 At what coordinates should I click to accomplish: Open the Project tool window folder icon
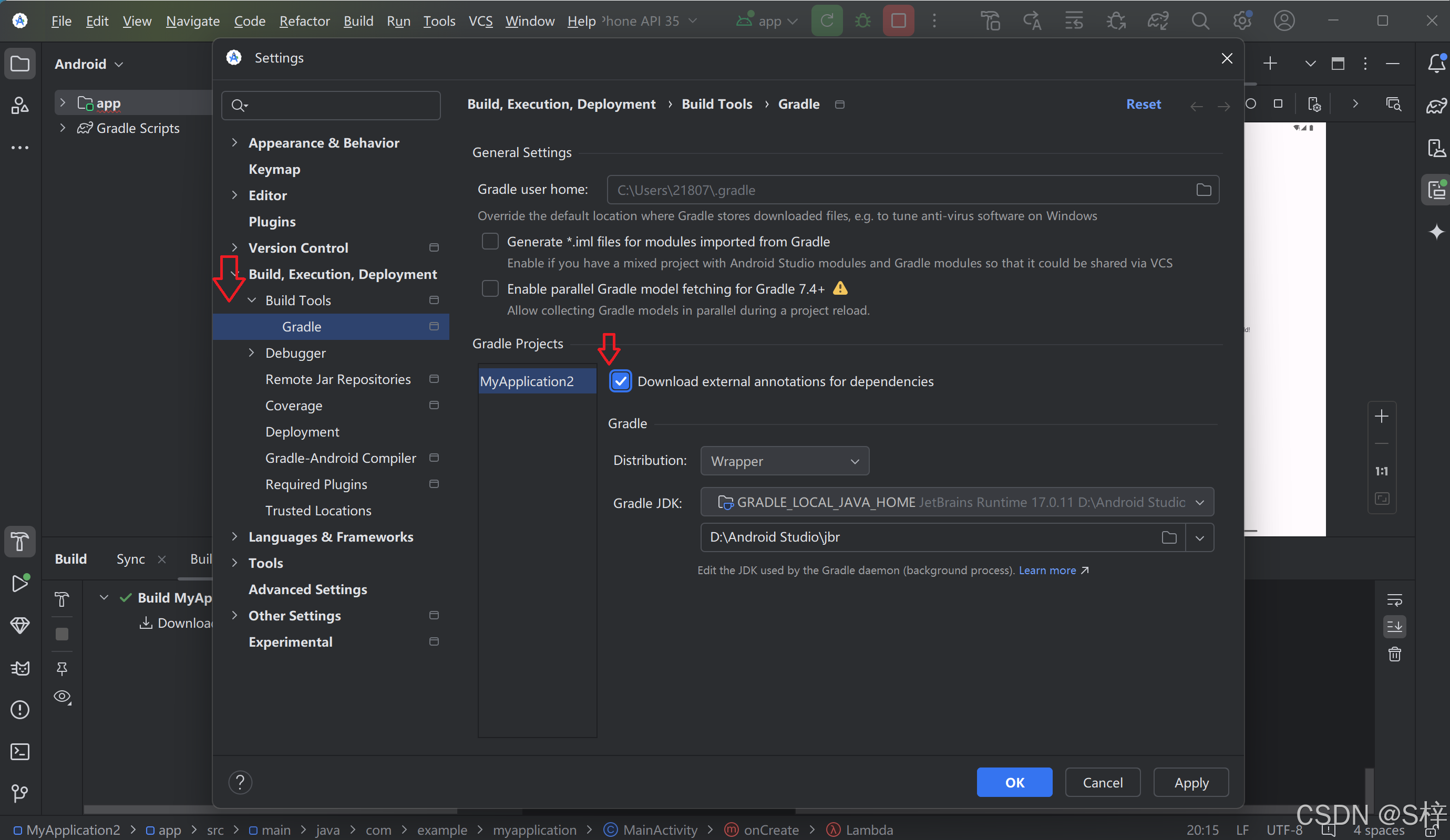pos(19,64)
